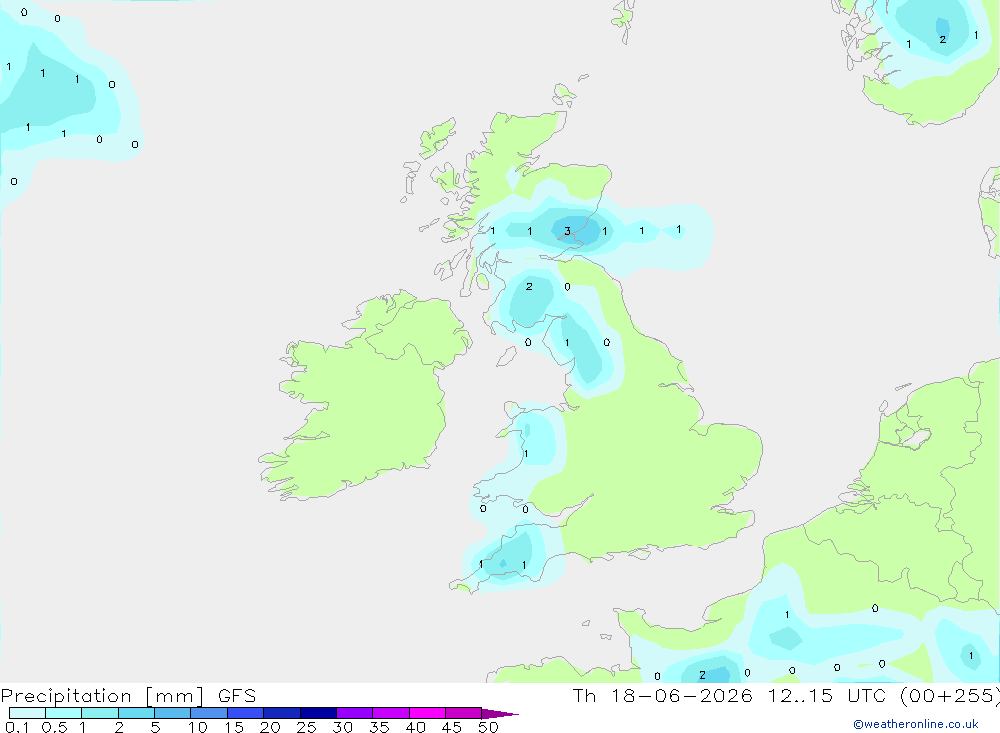The height and width of the screenshot is (733, 1000).
Task: Open the weatheronline.co.uk credit link
Action: tap(916, 724)
